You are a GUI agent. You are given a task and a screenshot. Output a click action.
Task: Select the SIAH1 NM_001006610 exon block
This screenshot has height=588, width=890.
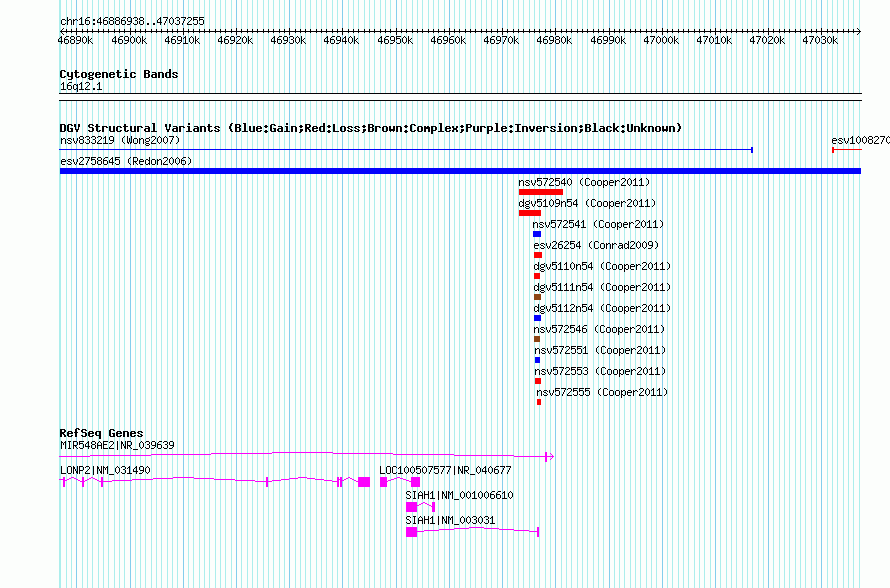412,507
